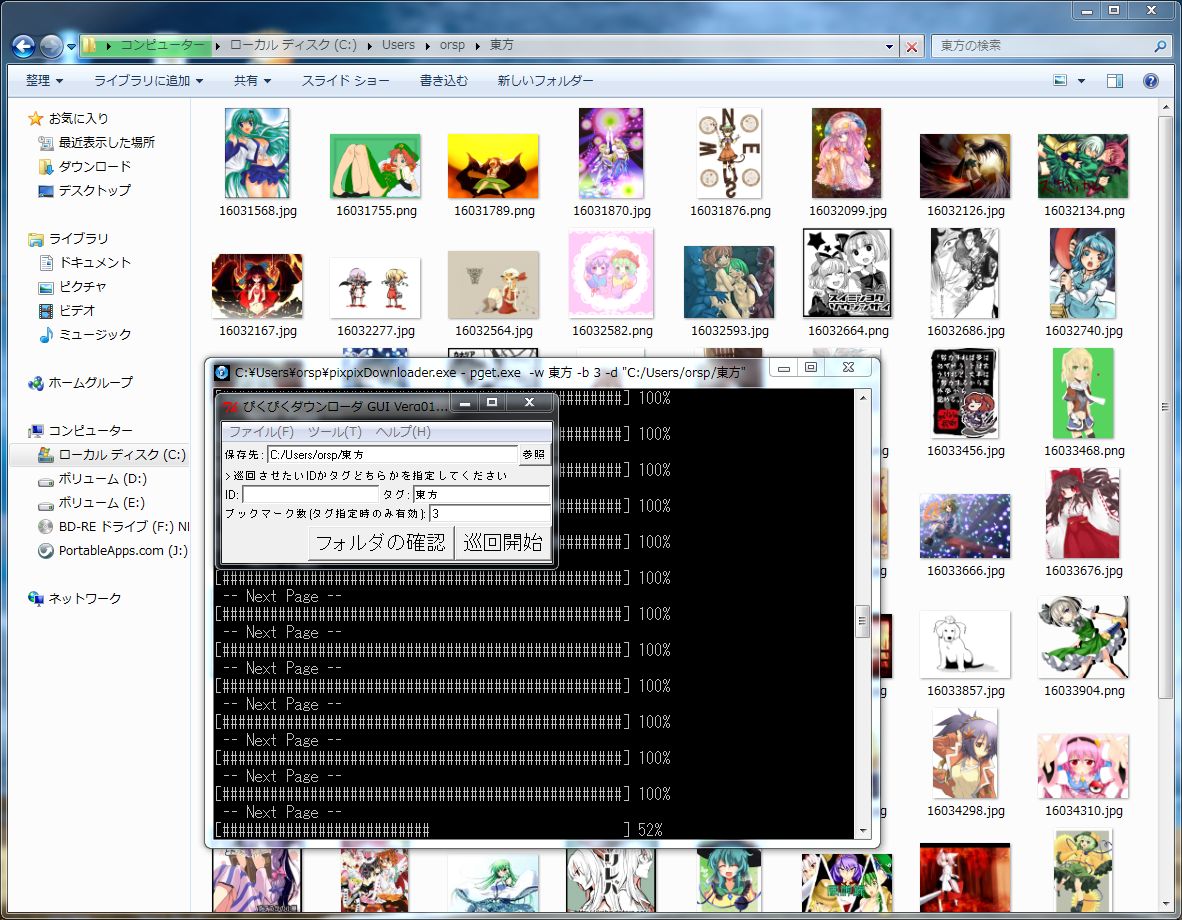This screenshot has height=920, width=1182.
Task: Stop loading with the red X button
Action: (911, 46)
